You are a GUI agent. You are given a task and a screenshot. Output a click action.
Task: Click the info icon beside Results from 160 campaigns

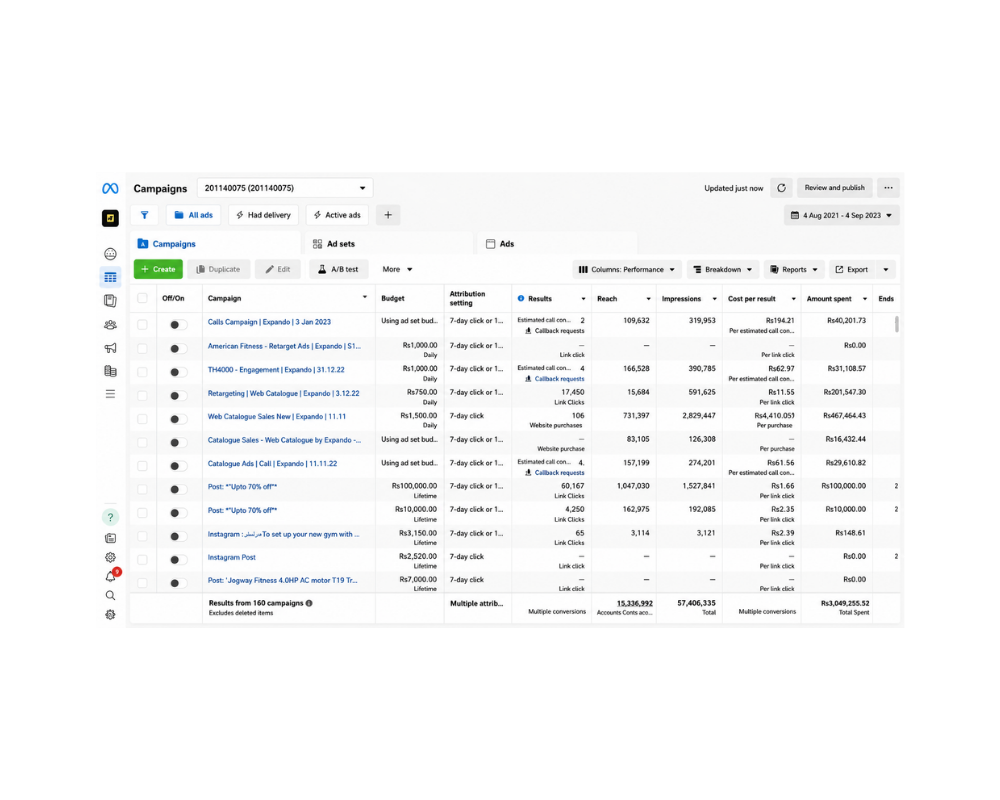pos(309,603)
